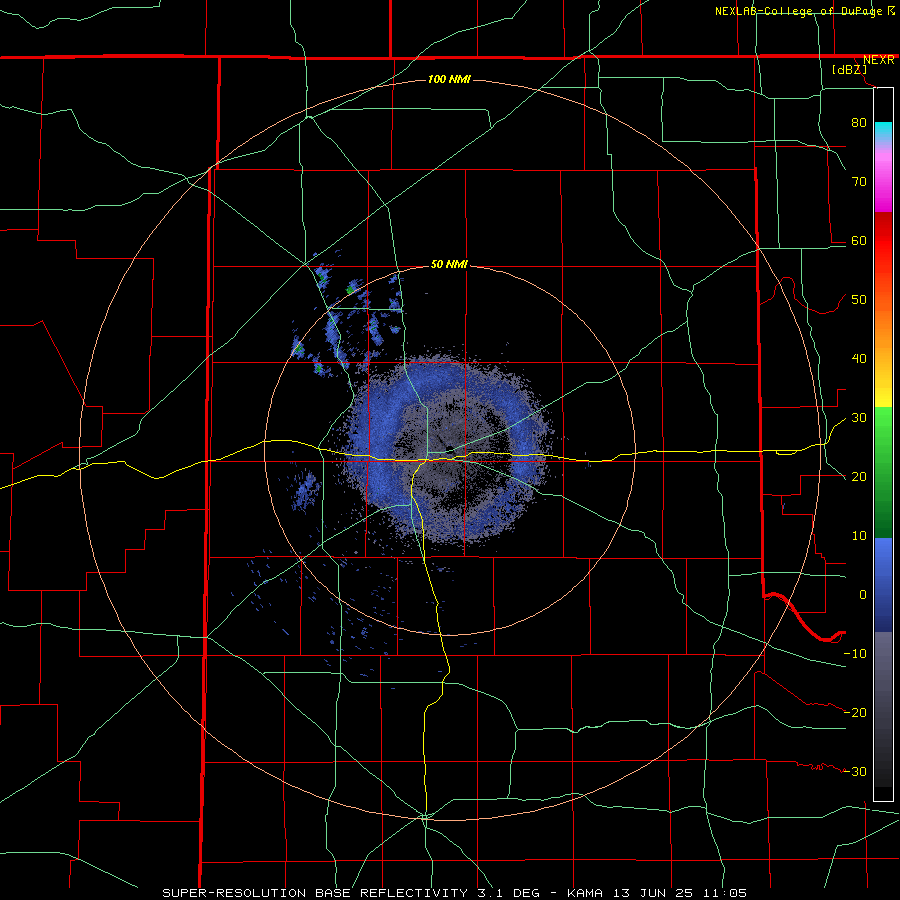Image resolution: width=900 pixels, height=900 pixels.
Task: Click the 80 dBZ scale value
Action: click(859, 123)
